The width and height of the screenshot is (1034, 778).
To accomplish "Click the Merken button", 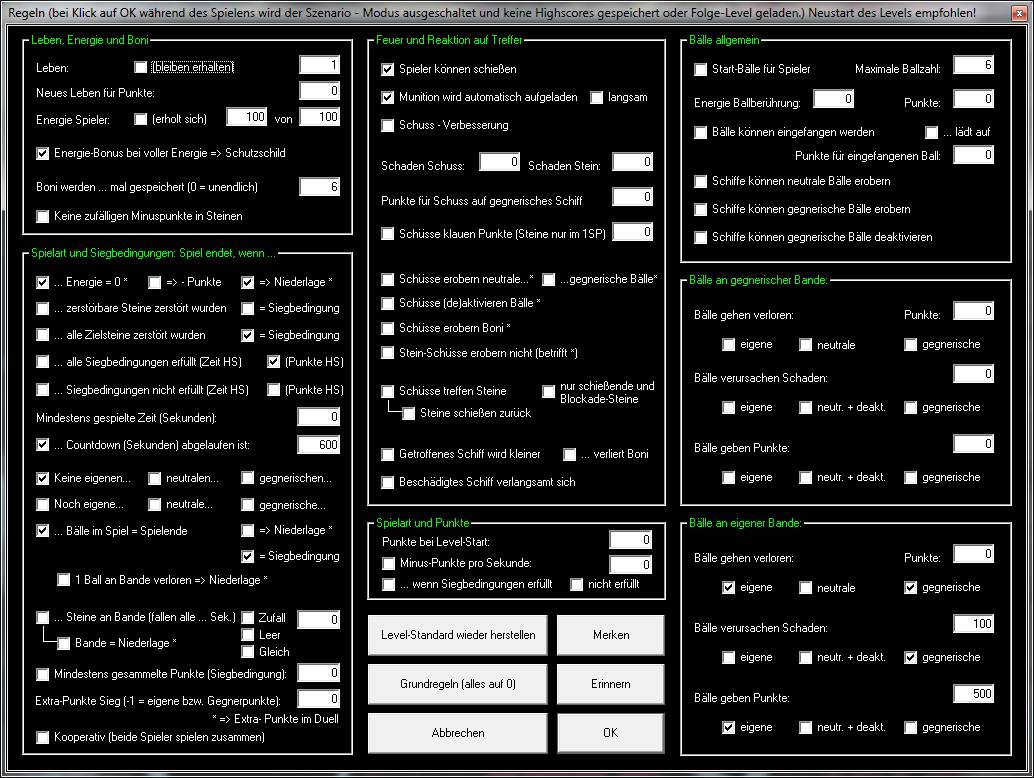I will point(610,635).
